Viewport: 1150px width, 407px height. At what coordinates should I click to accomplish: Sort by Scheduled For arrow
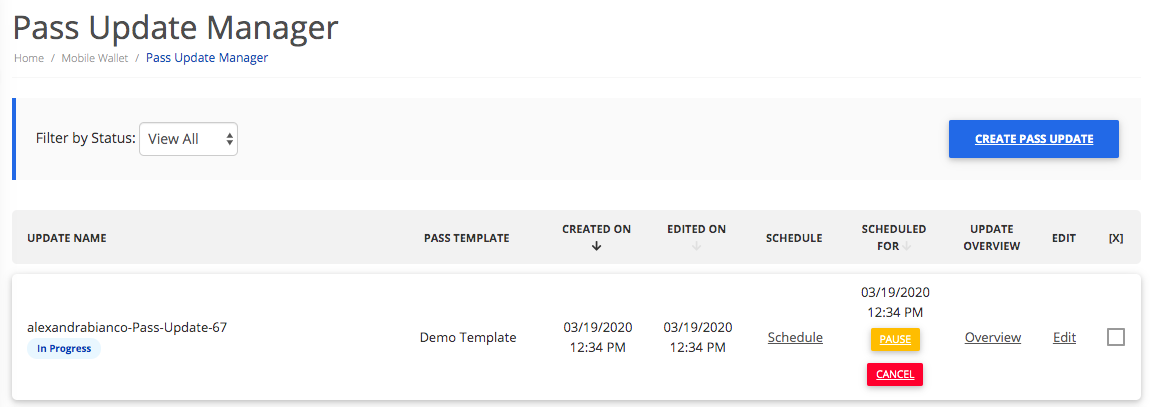pos(907,246)
